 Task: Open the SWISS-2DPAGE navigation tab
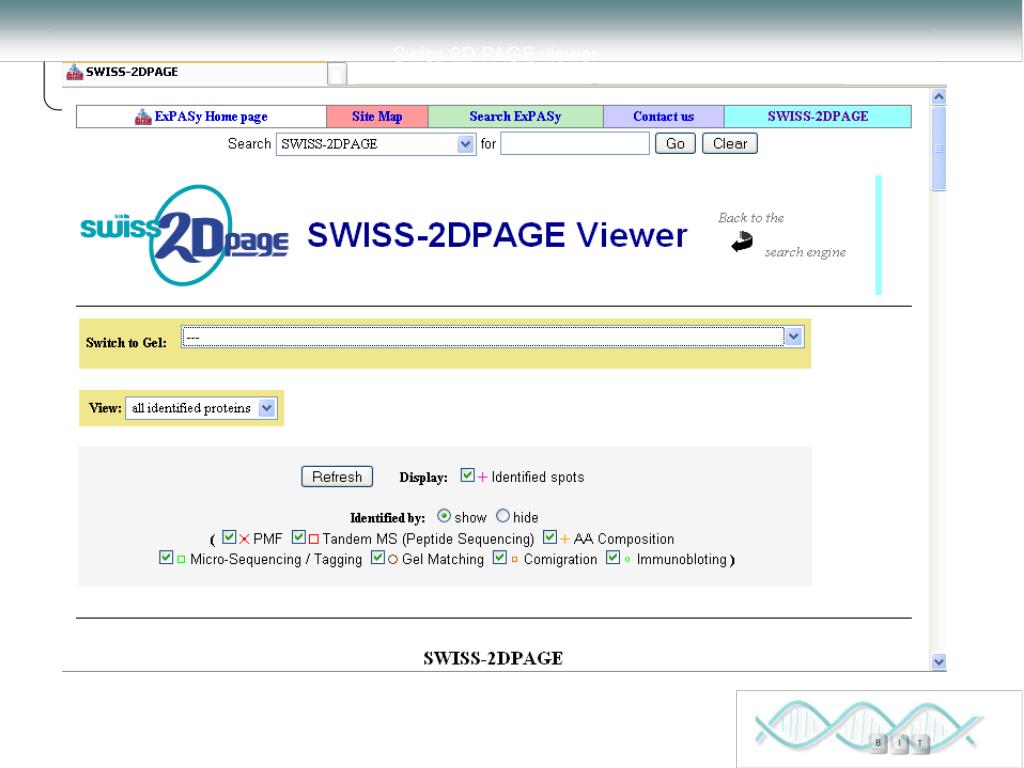click(818, 117)
